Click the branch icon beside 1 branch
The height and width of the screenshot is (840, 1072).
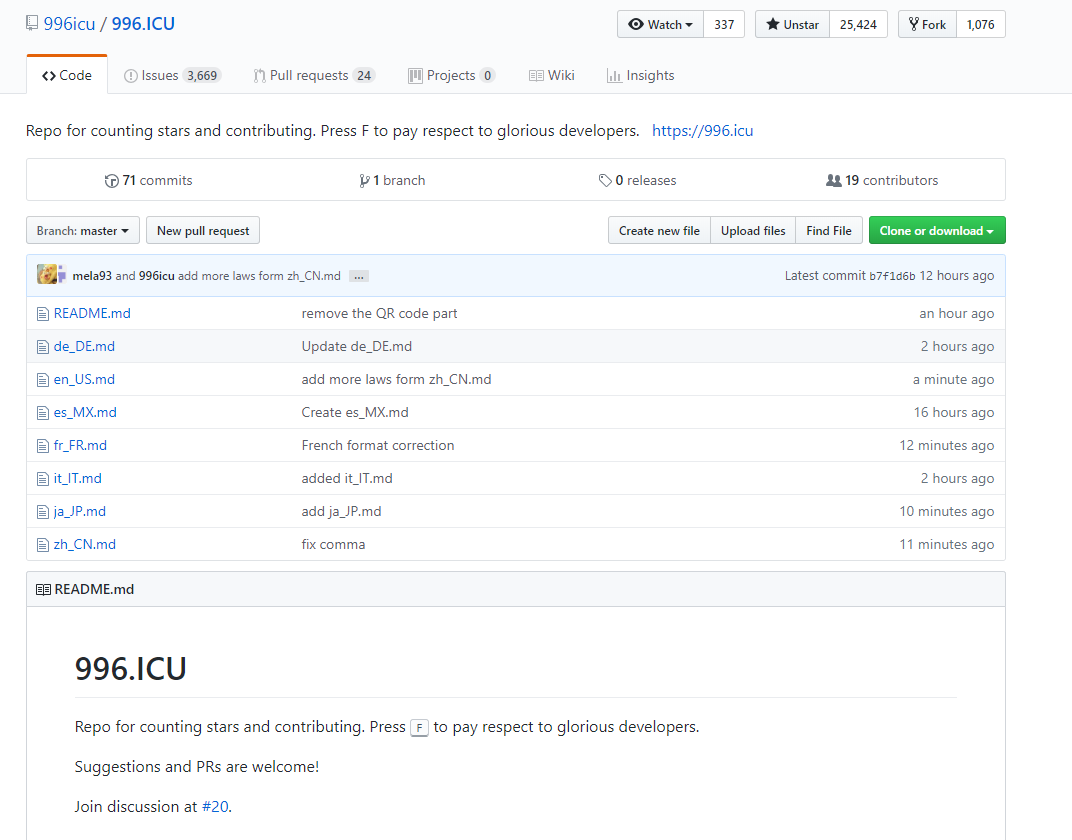364,181
